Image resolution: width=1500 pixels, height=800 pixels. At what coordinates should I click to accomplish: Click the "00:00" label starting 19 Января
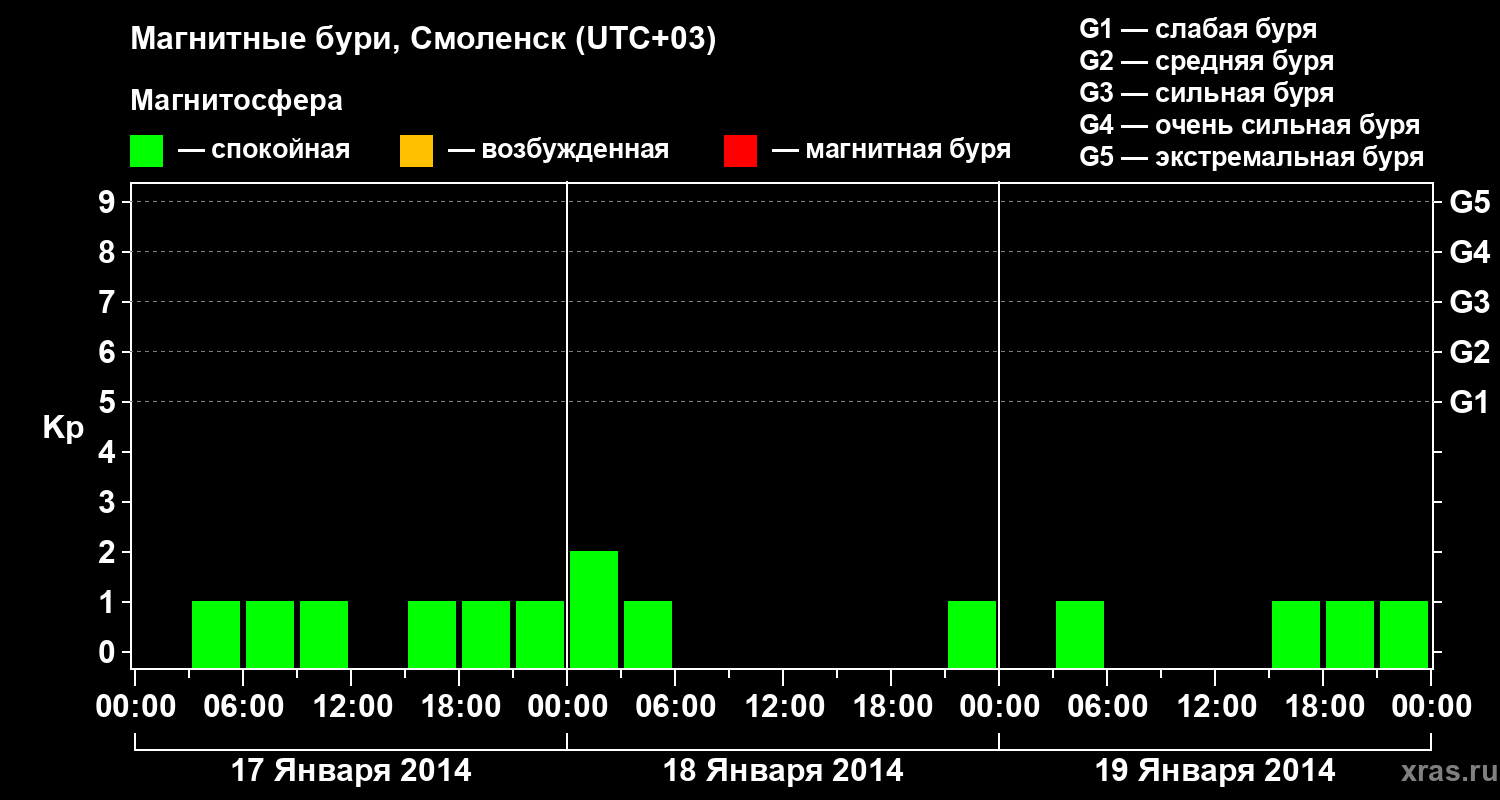[x=998, y=707]
